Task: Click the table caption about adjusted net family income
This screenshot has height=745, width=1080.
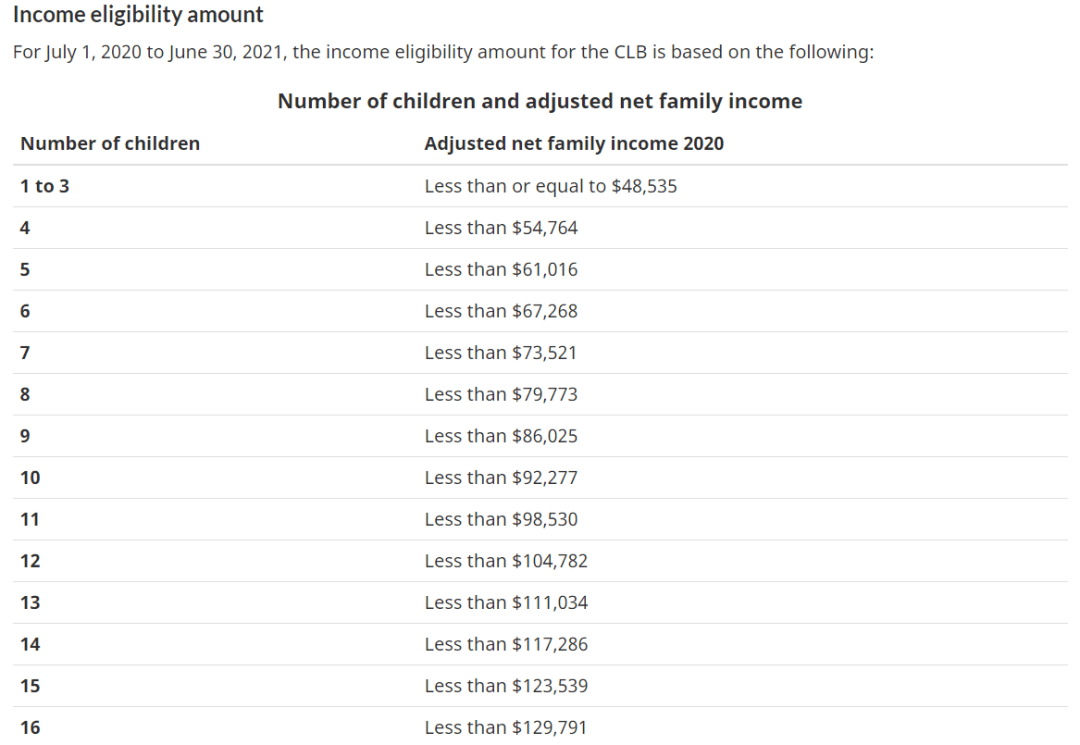Action: (x=540, y=101)
